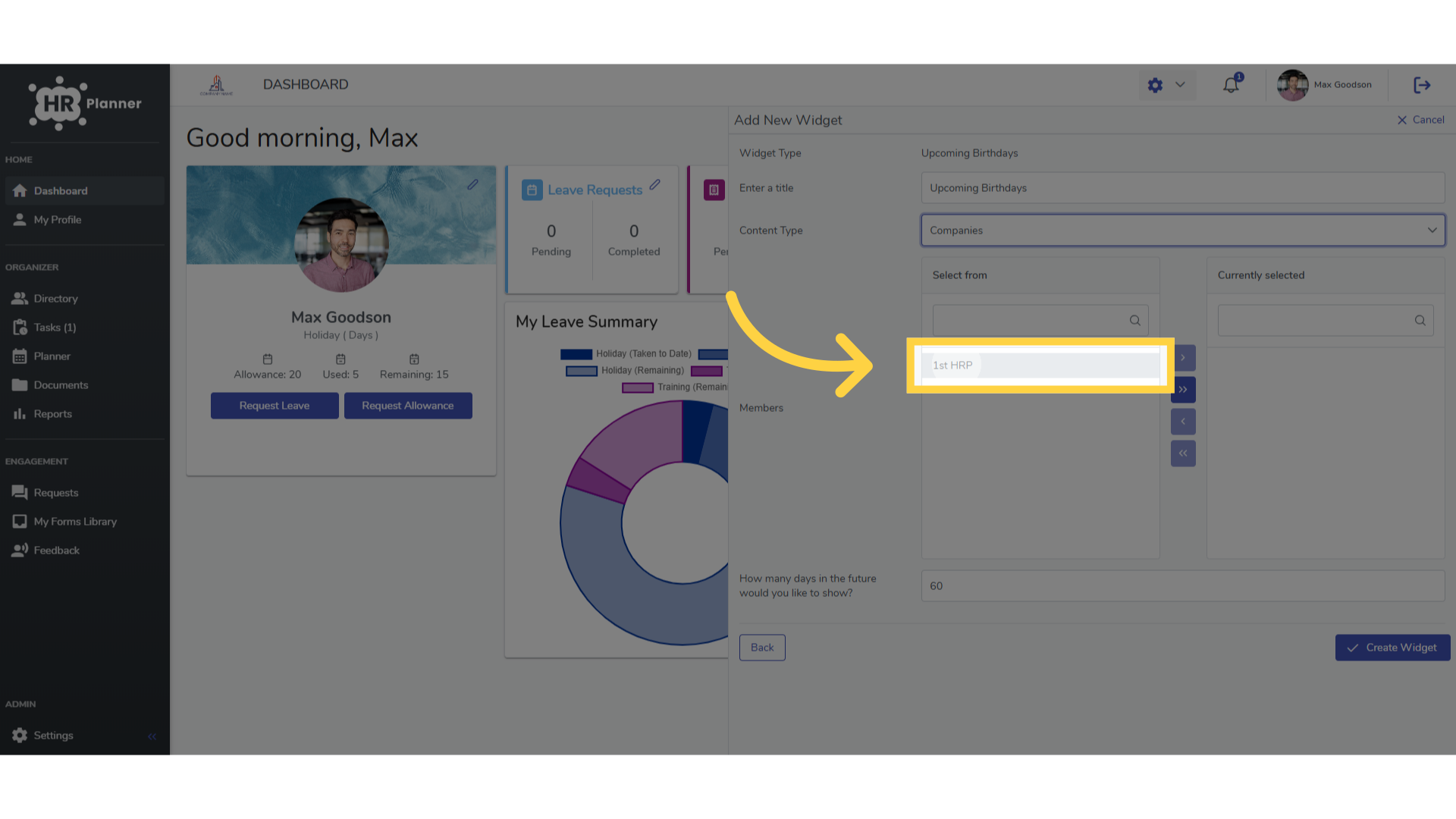1456x819 pixels.
Task: Click the profile card edit pencil
Action: [x=472, y=184]
